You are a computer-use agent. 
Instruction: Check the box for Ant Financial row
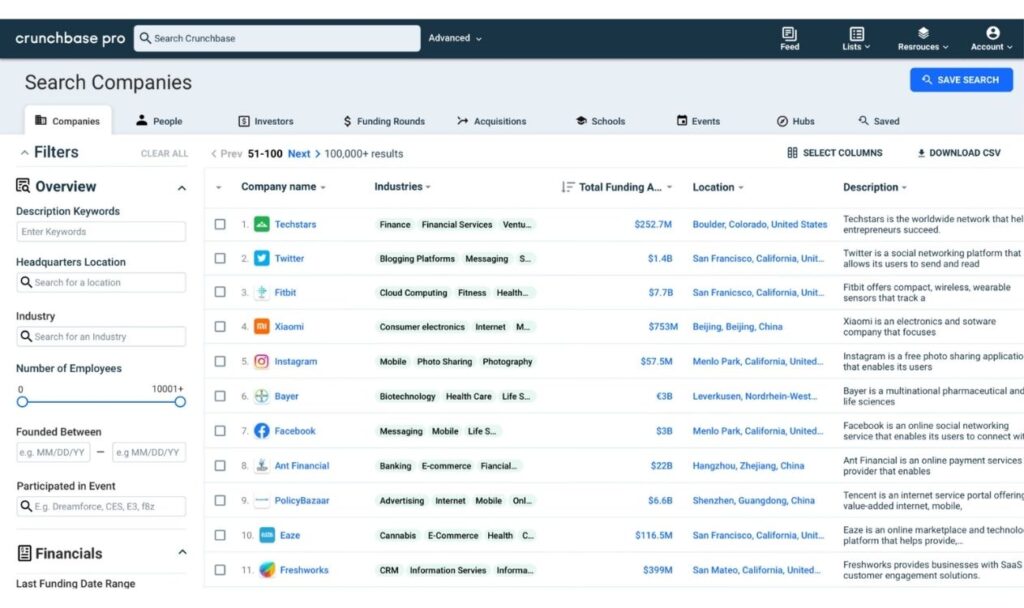coord(220,466)
